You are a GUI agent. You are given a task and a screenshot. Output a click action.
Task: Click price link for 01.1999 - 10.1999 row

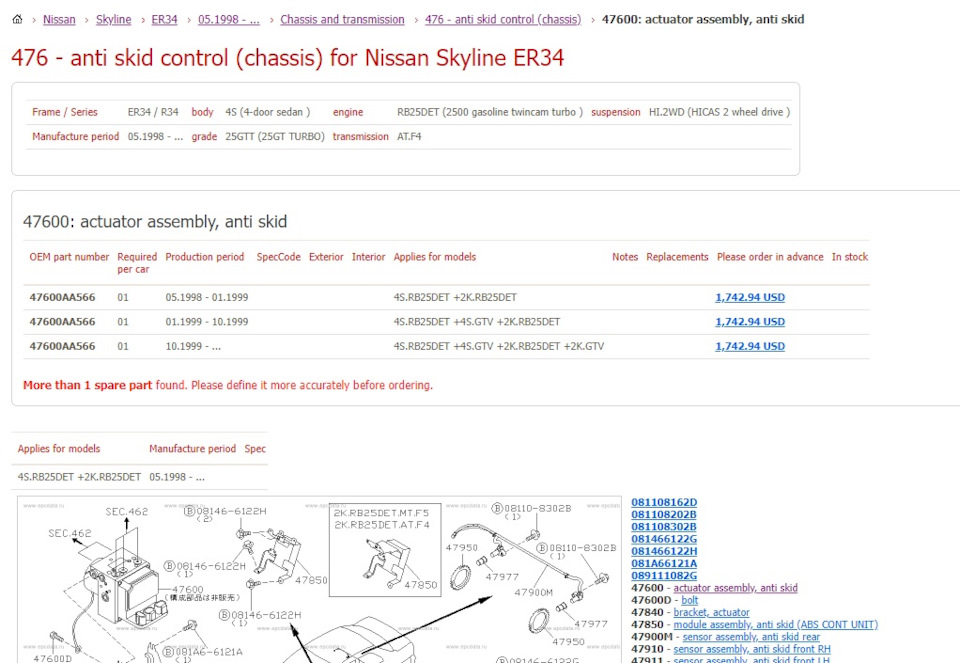[x=750, y=322]
